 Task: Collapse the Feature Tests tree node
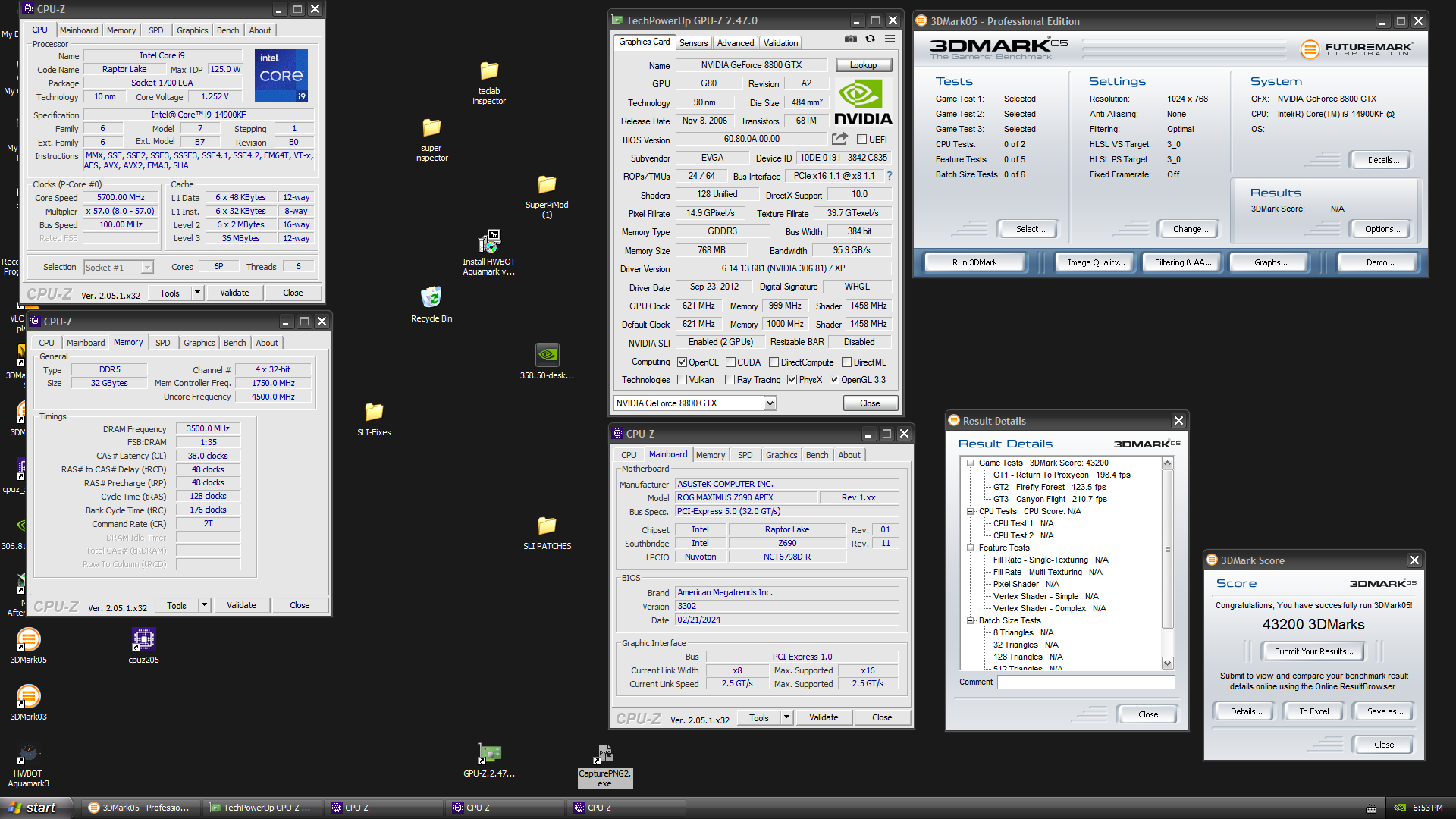click(x=970, y=548)
